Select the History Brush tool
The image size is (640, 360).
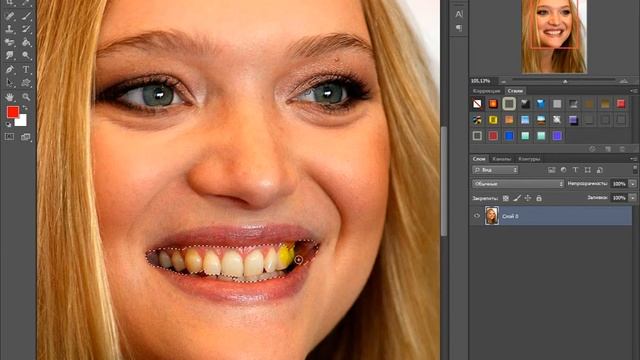(x=26, y=29)
